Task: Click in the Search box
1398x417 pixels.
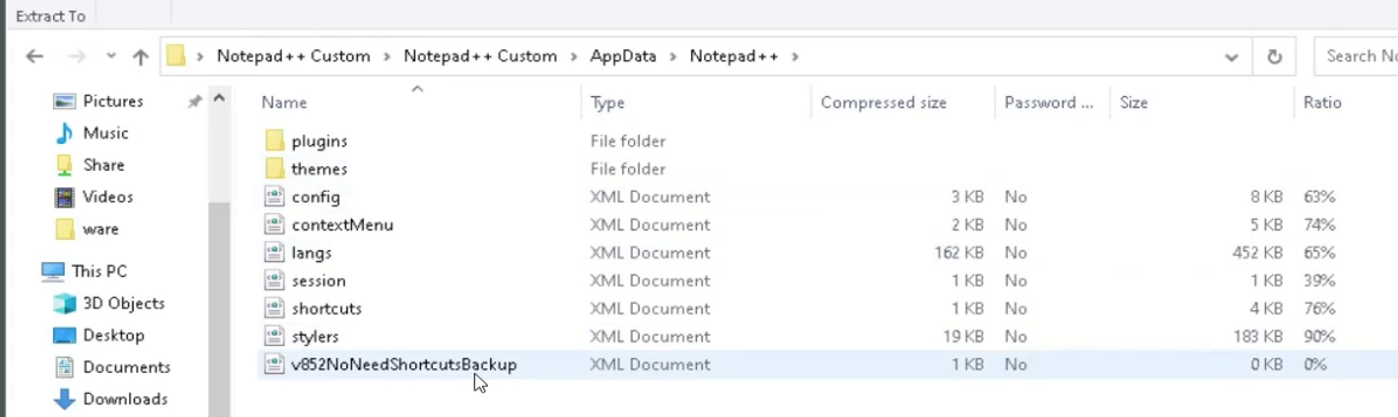Action: [x=1355, y=56]
